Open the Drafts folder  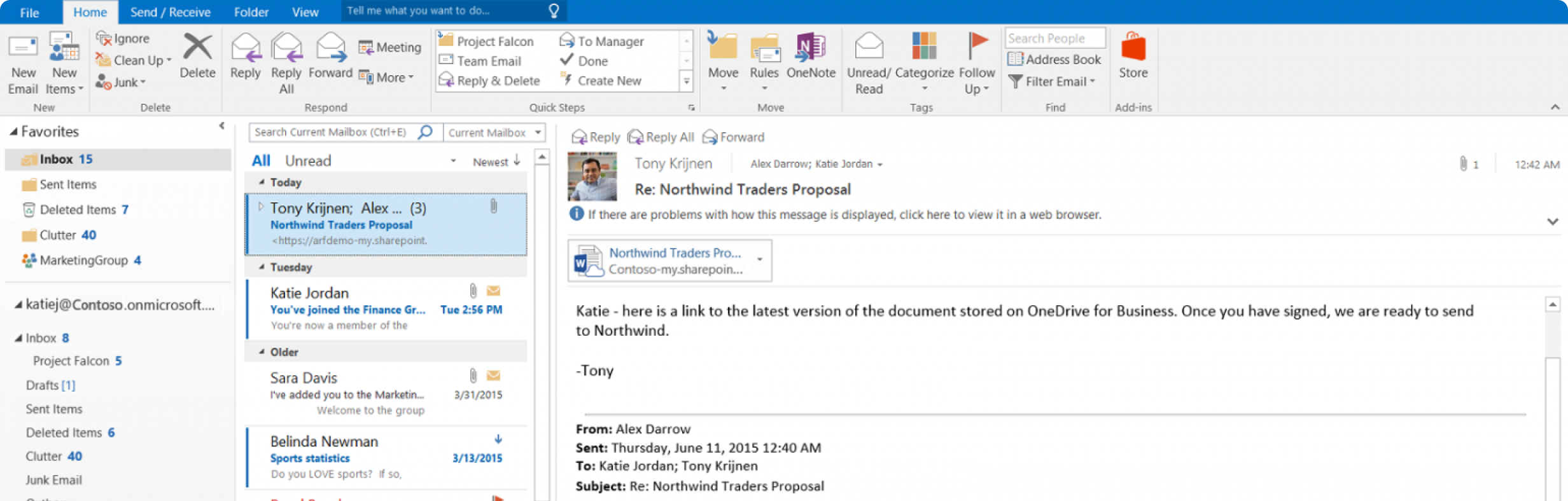pos(50,385)
